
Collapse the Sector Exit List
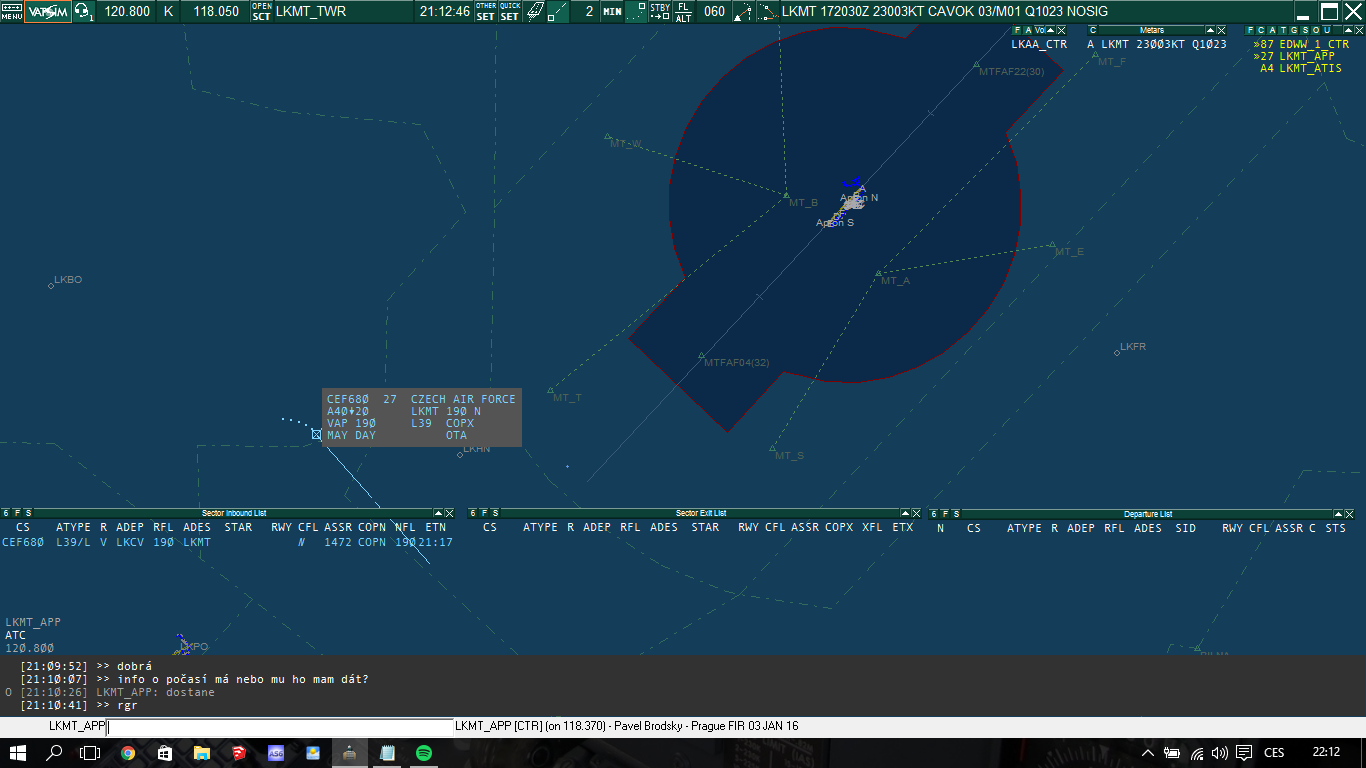click(x=905, y=513)
